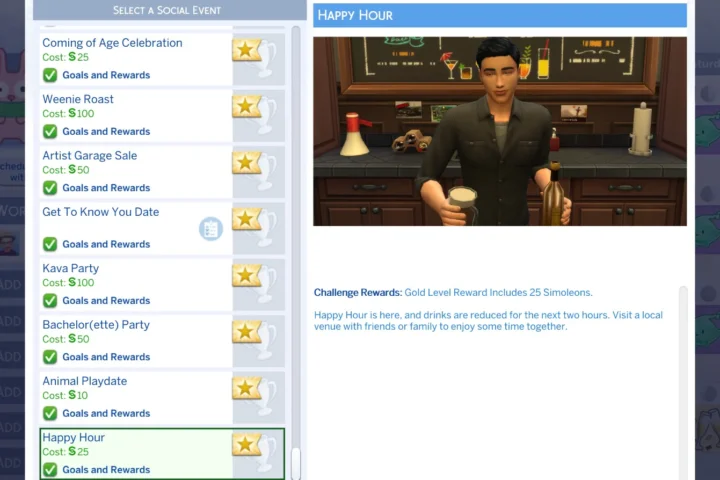Click the Coming of Age Celebration trophy icon
720x480 pixels.
[x=253, y=57]
